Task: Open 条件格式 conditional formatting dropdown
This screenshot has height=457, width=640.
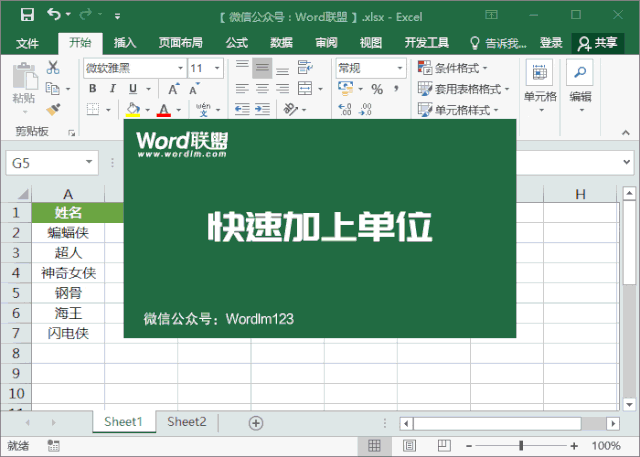Action: click(453, 68)
